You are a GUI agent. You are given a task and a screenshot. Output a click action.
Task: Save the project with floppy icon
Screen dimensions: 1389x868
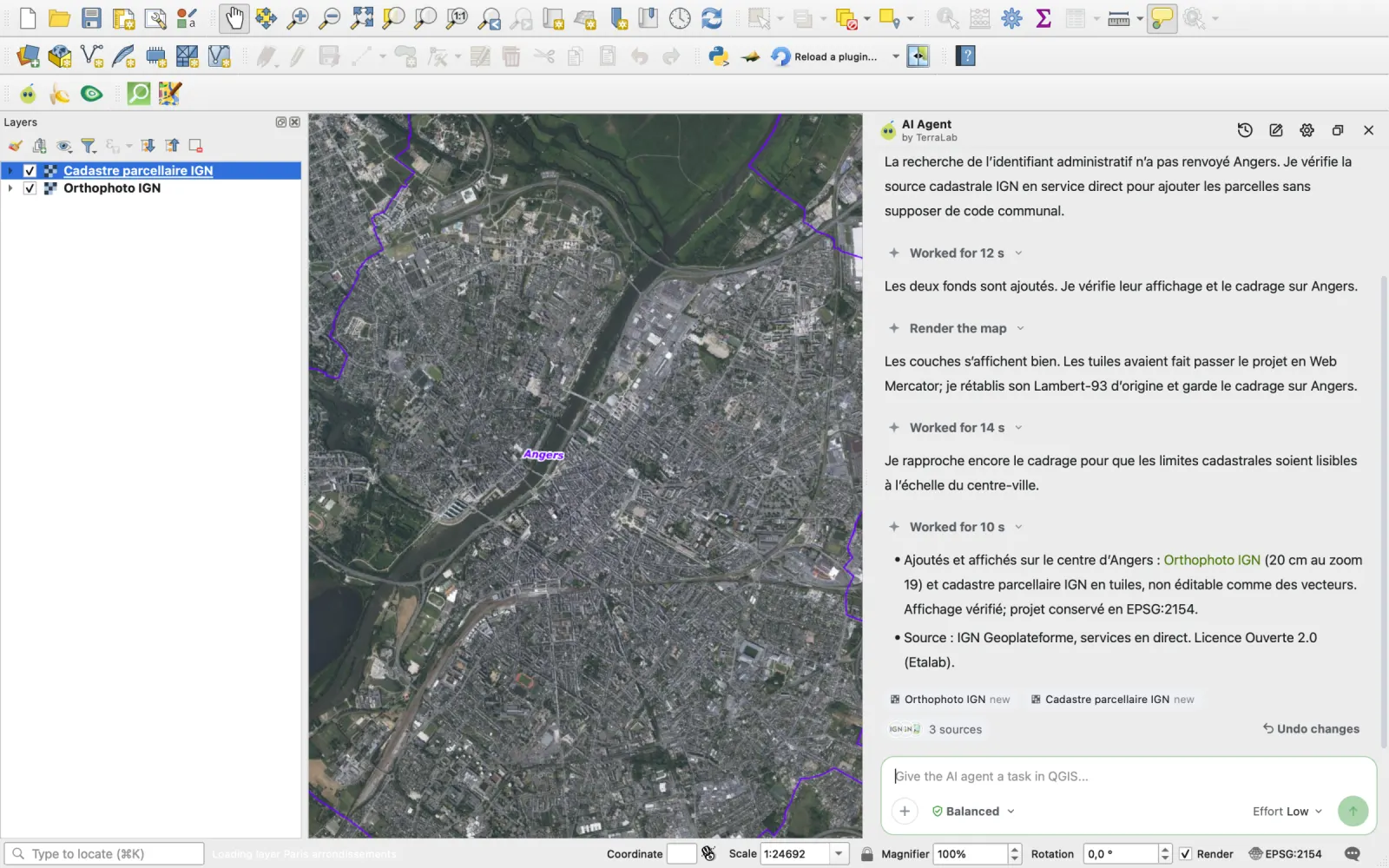click(x=91, y=18)
